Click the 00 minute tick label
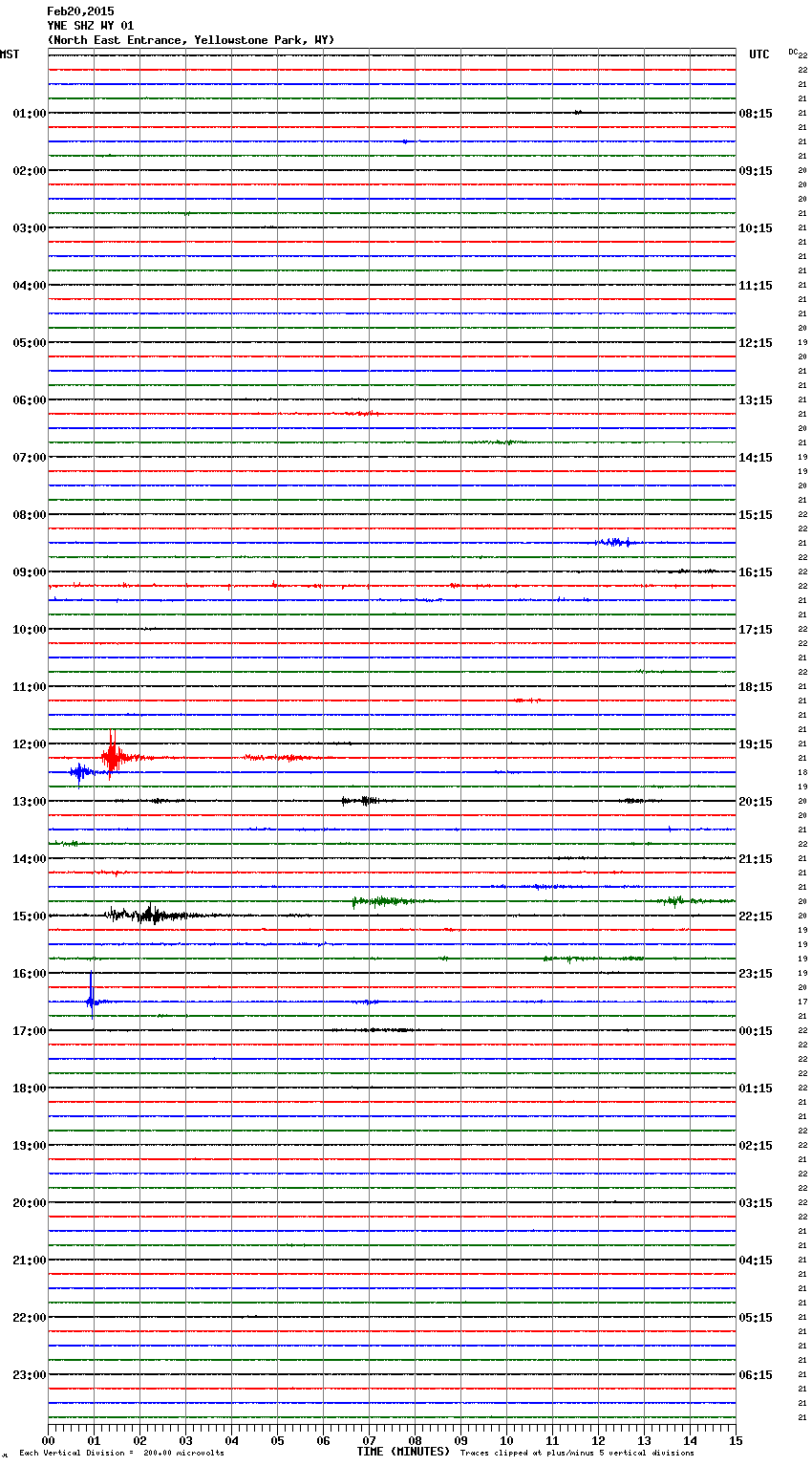This screenshot has width=812, height=1466. point(48,1440)
